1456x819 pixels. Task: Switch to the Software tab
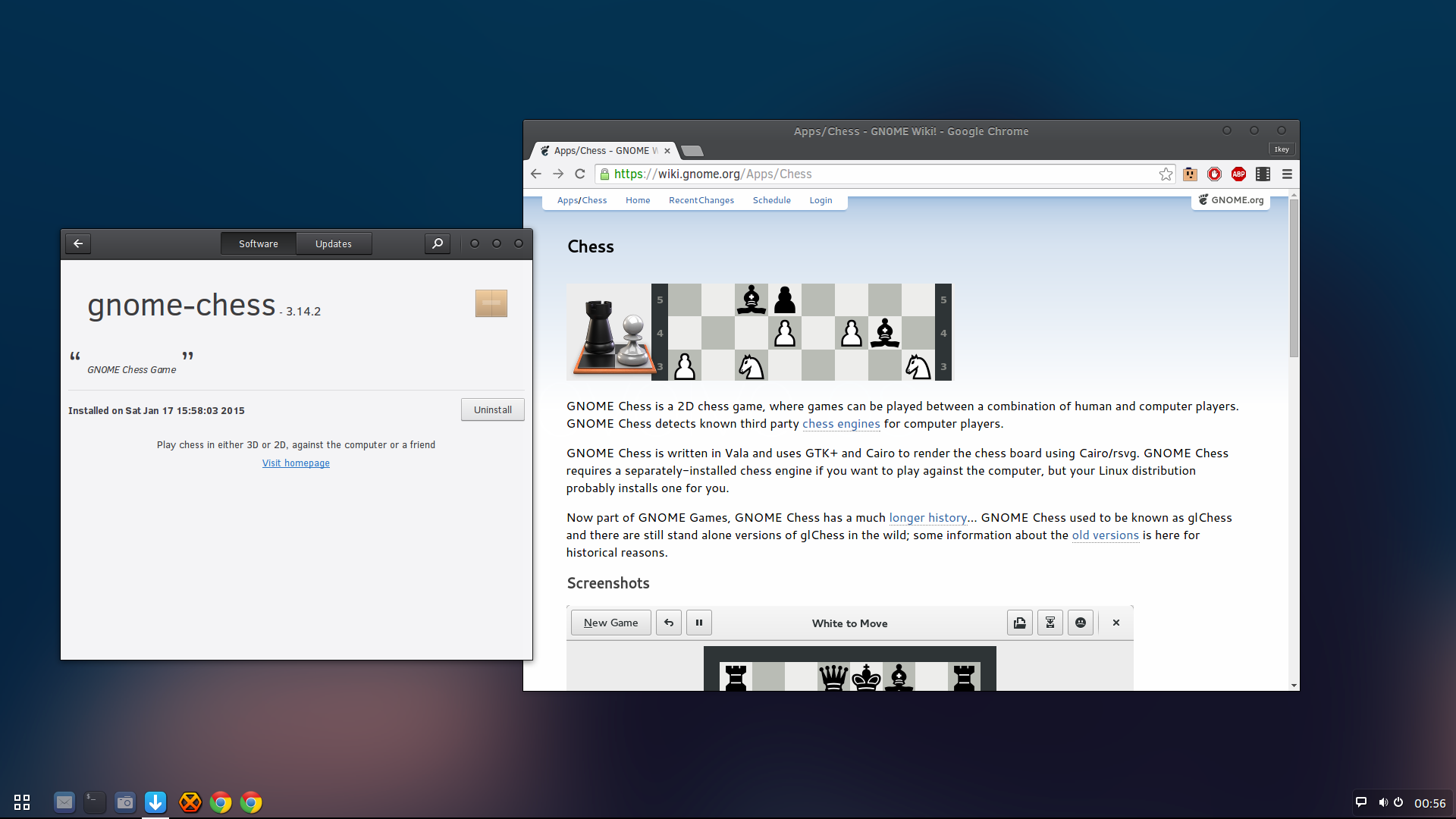coord(259,243)
